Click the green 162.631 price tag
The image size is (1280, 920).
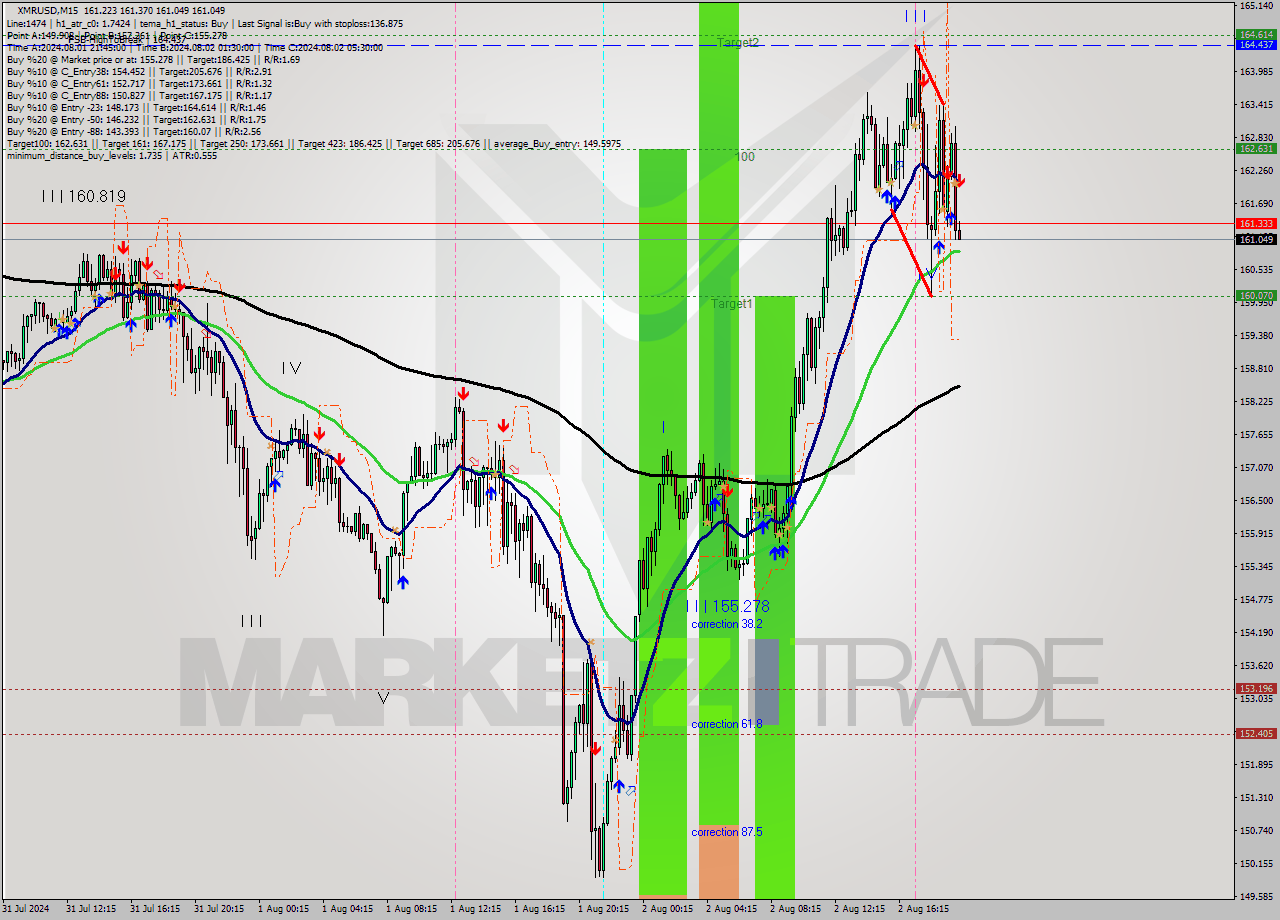pos(1256,149)
